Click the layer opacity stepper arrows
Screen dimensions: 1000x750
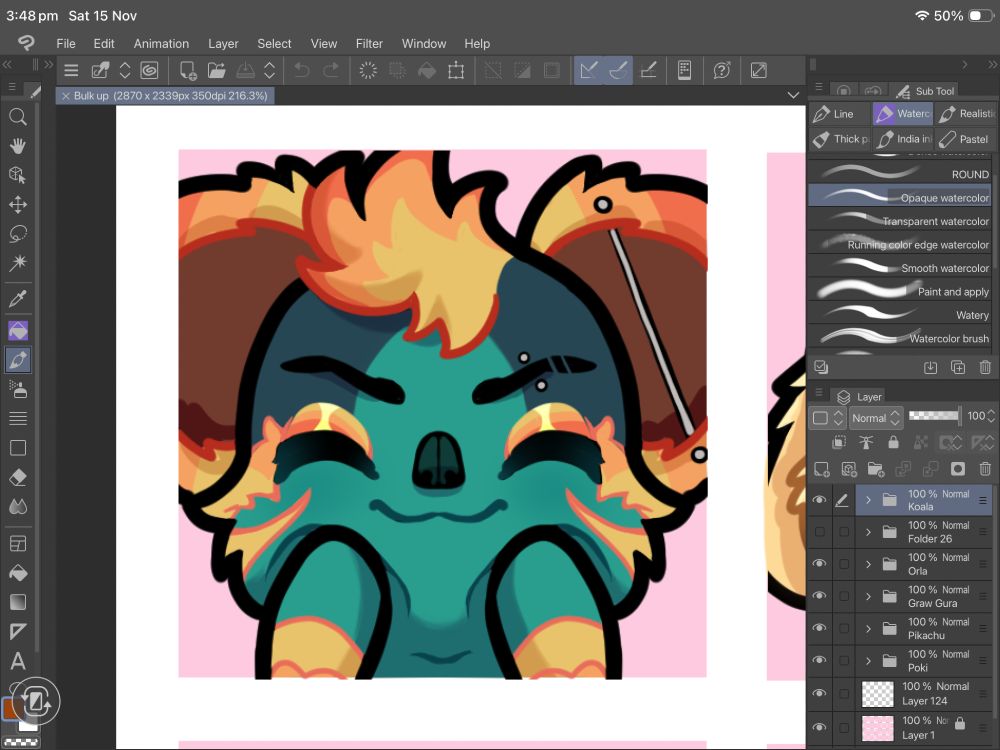(x=991, y=416)
